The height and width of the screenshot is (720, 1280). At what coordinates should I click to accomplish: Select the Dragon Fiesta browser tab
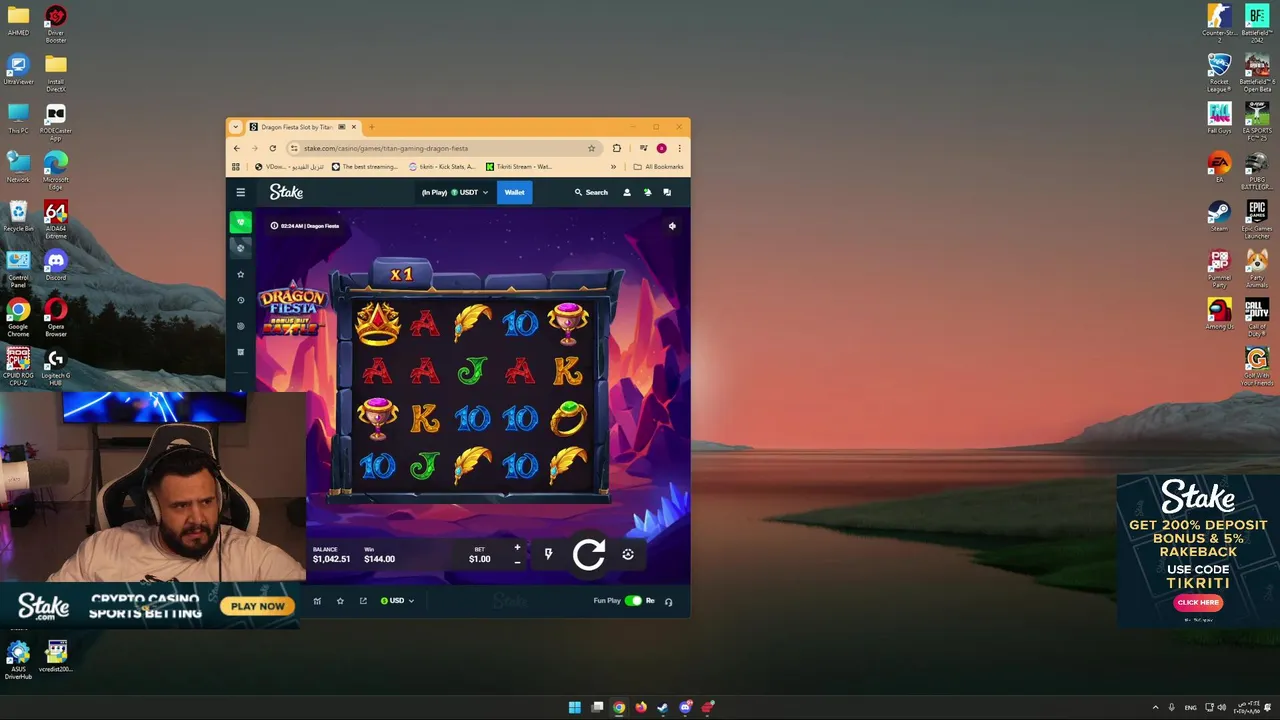click(x=303, y=127)
